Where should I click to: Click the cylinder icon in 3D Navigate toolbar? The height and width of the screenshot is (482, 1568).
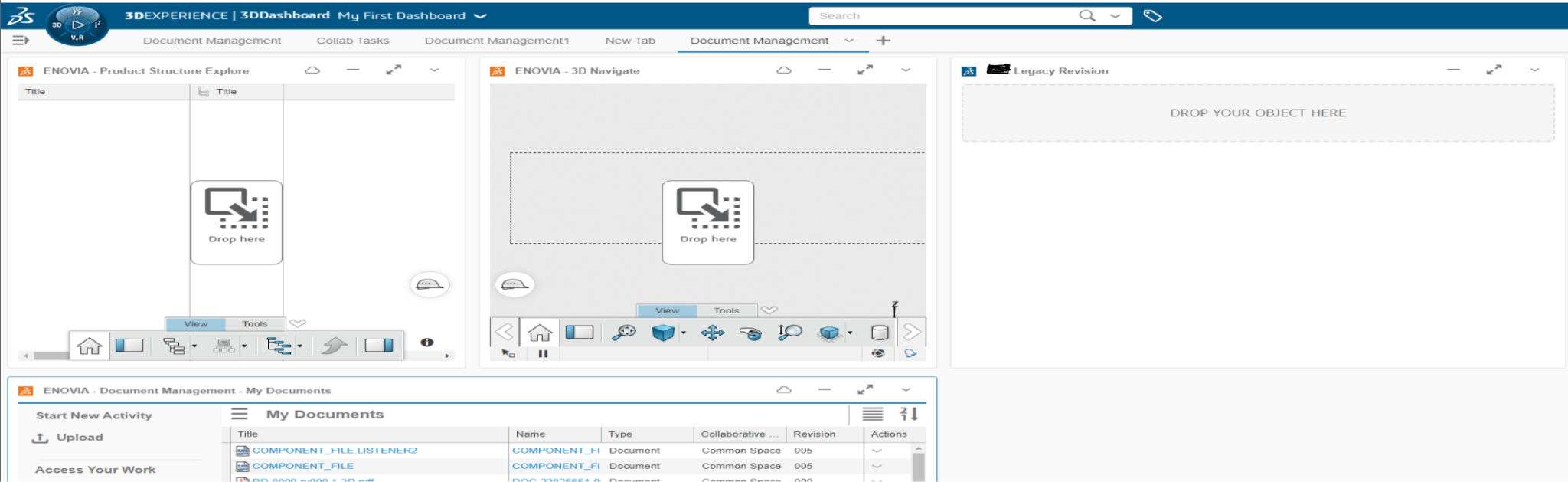[880, 332]
